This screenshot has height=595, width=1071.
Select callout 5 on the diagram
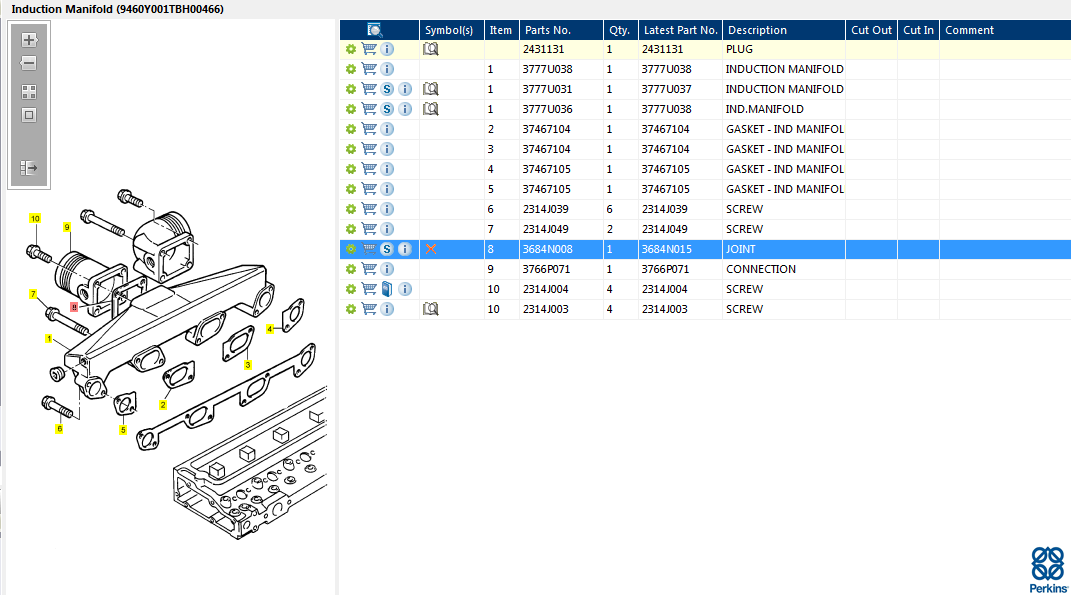point(123,430)
